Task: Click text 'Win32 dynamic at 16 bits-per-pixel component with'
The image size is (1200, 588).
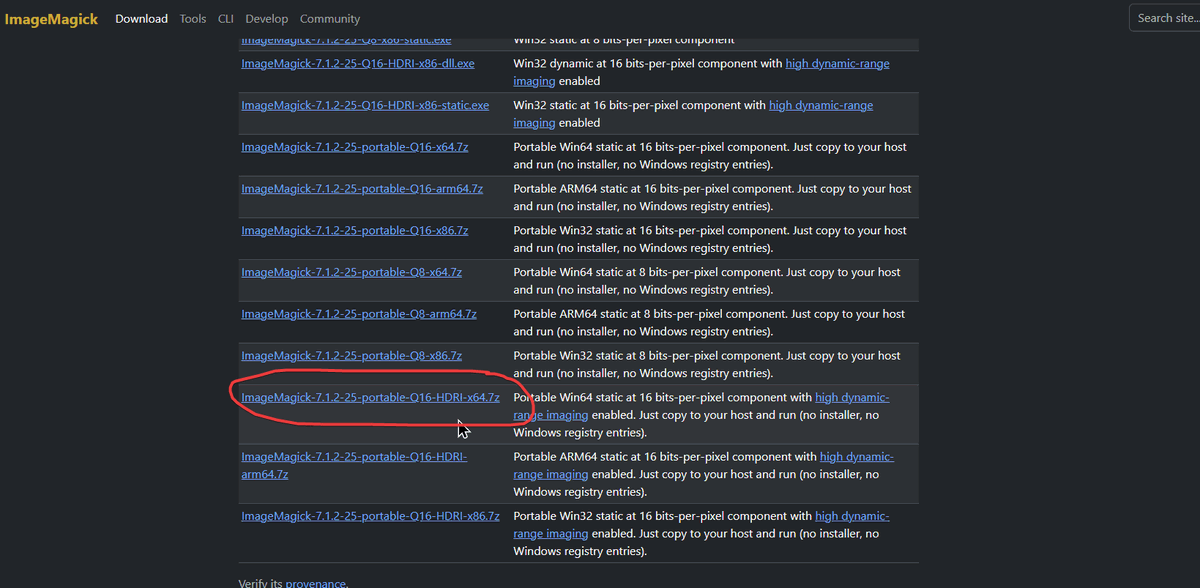Action: click(x=648, y=63)
